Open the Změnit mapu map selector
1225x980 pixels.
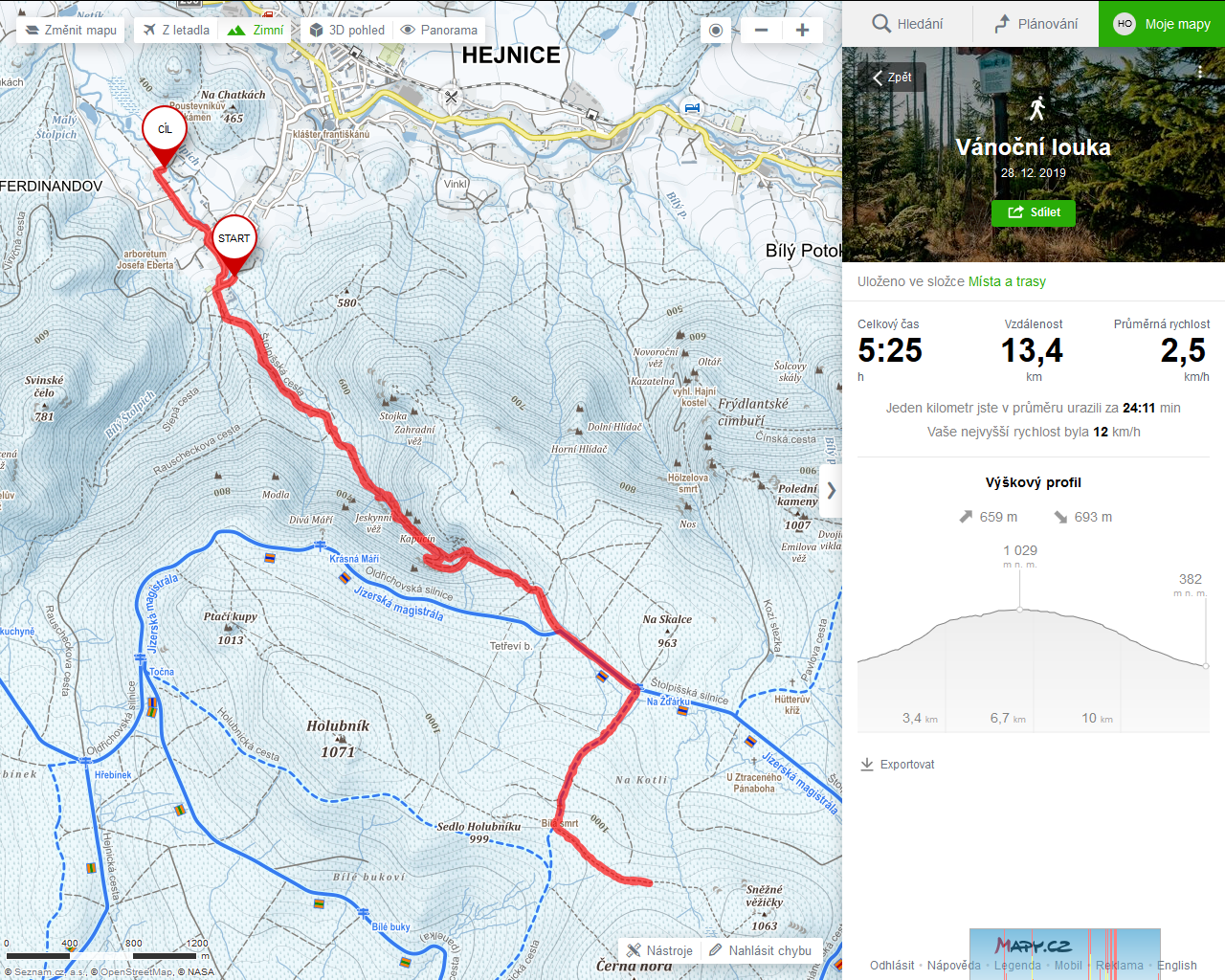tap(71, 30)
